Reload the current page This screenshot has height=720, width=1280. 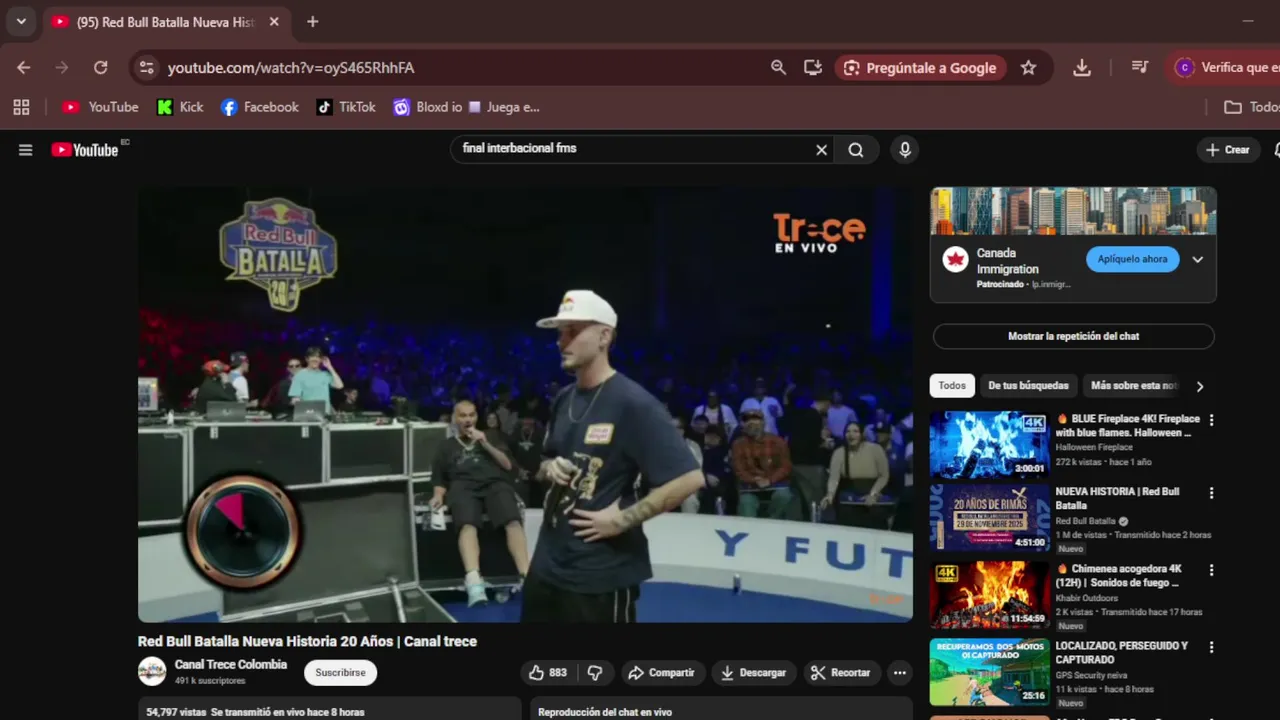pyautogui.click(x=101, y=67)
